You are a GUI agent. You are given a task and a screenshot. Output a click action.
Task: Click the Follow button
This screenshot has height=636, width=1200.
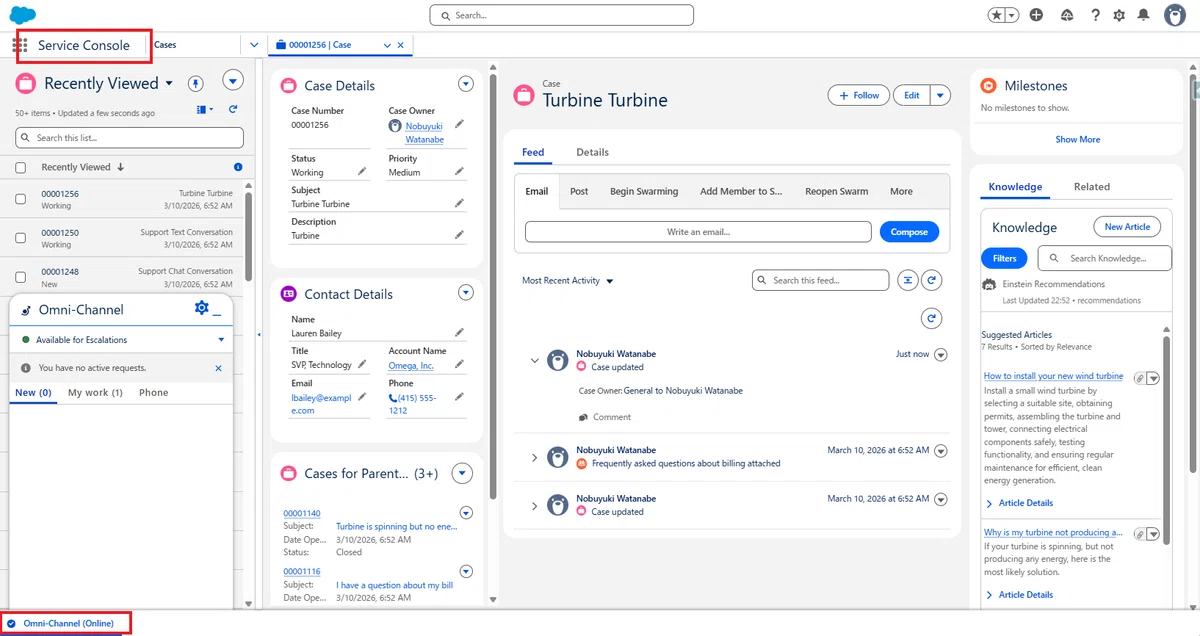[x=859, y=95]
